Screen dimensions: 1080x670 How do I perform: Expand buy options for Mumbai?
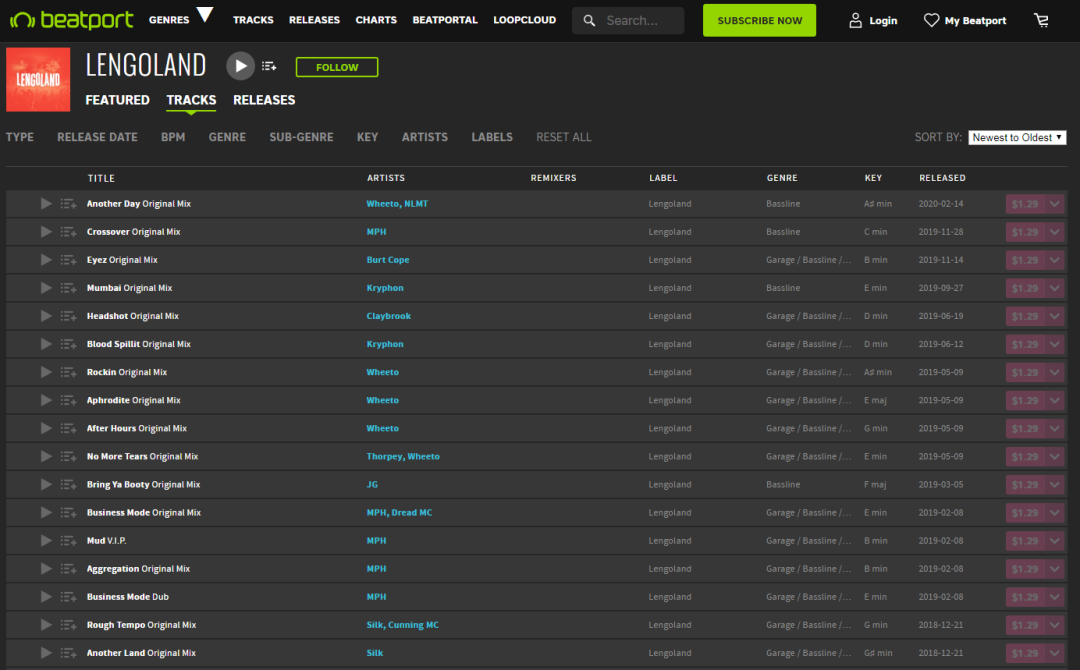[1055, 289]
